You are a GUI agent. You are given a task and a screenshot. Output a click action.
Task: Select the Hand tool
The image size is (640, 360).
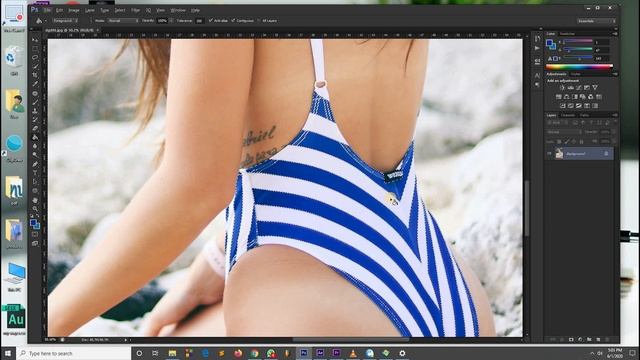tap(35, 200)
